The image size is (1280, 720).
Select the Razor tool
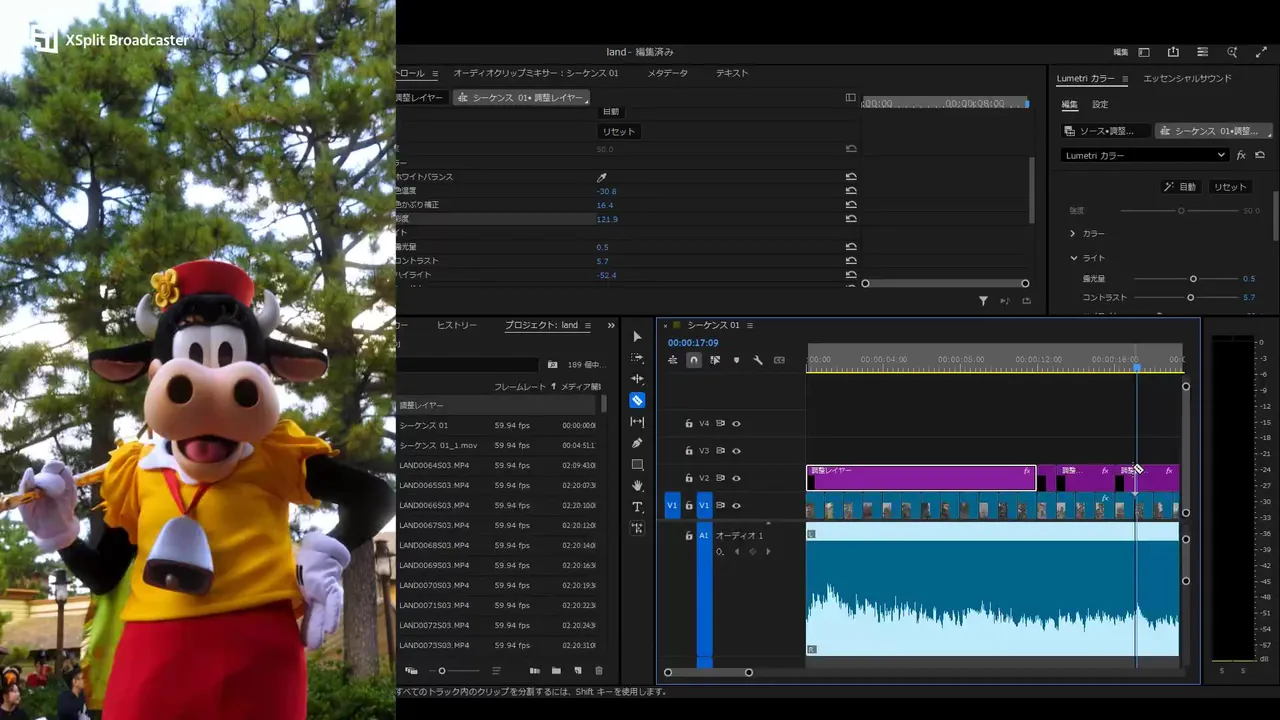637,400
